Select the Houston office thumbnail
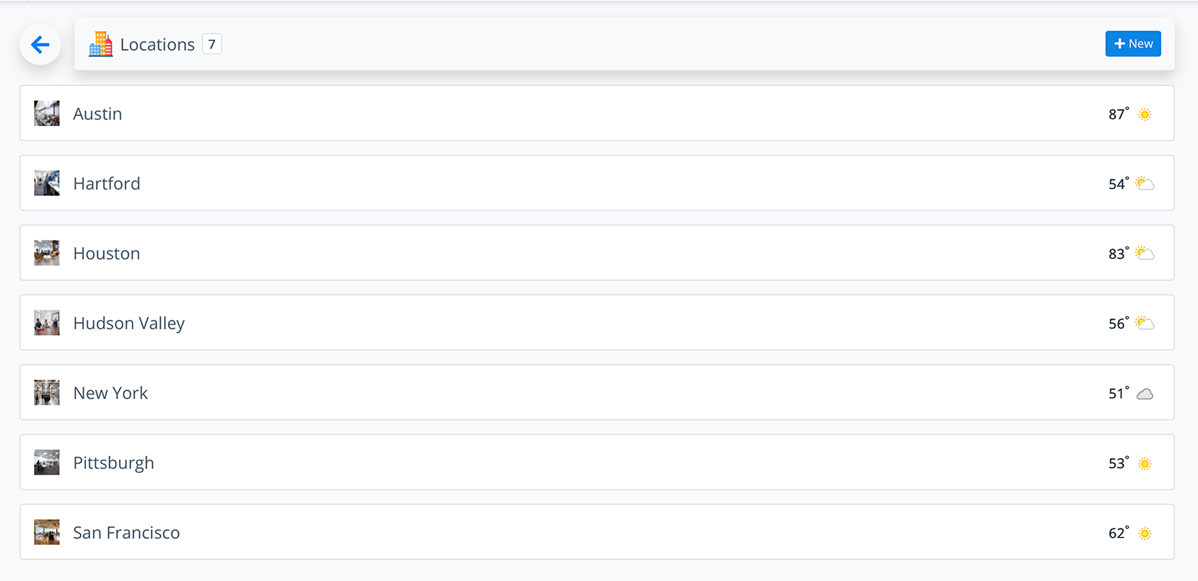This screenshot has width=1198, height=581. point(47,253)
